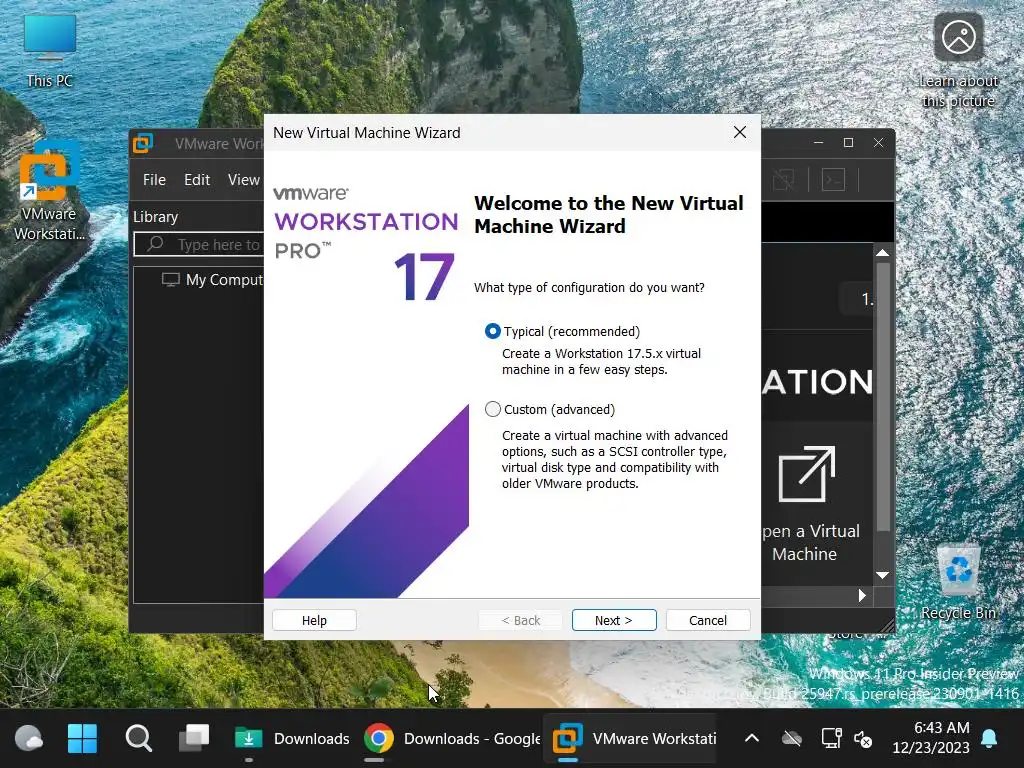Open the View menu in VMware Workstation

(244, 180)
